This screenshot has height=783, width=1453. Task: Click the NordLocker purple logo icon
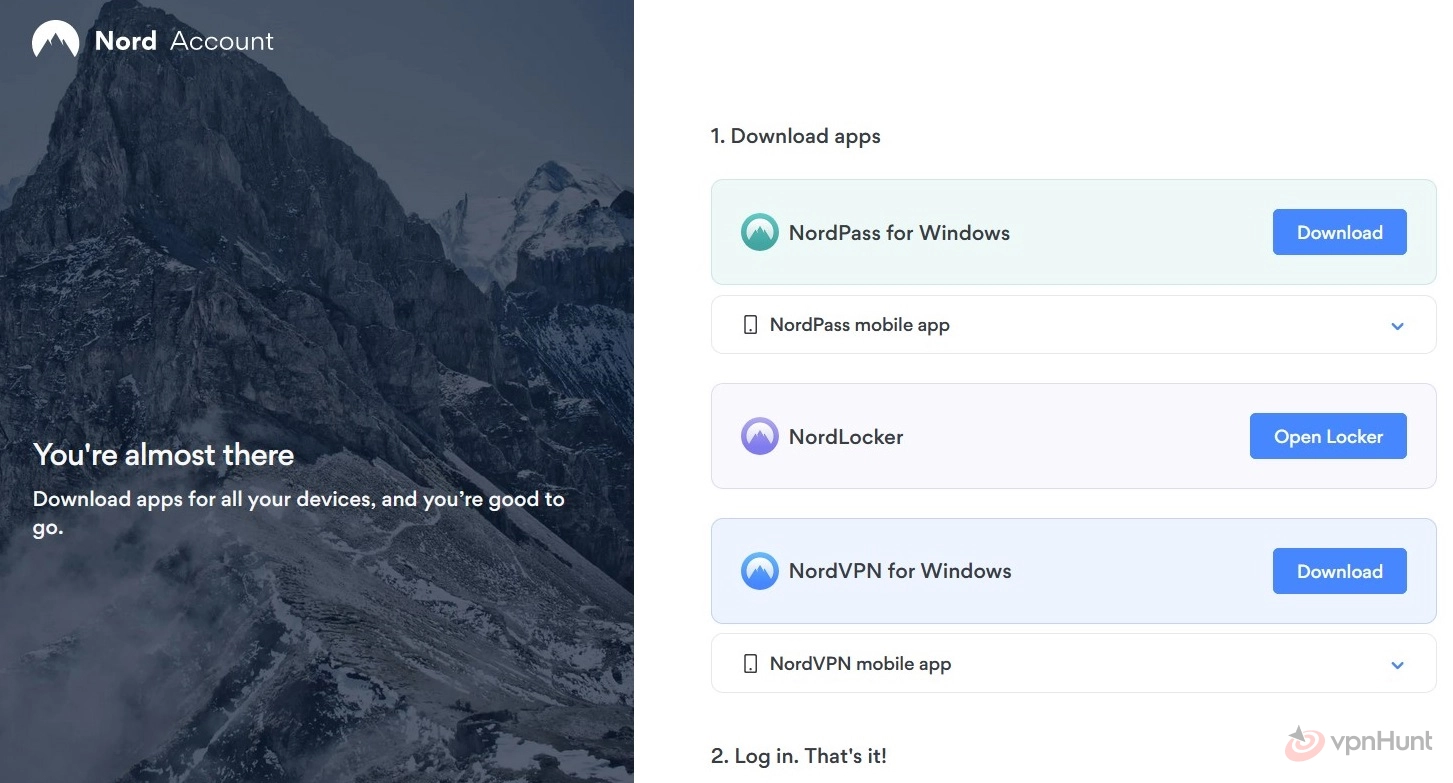(x=760, y=436)
